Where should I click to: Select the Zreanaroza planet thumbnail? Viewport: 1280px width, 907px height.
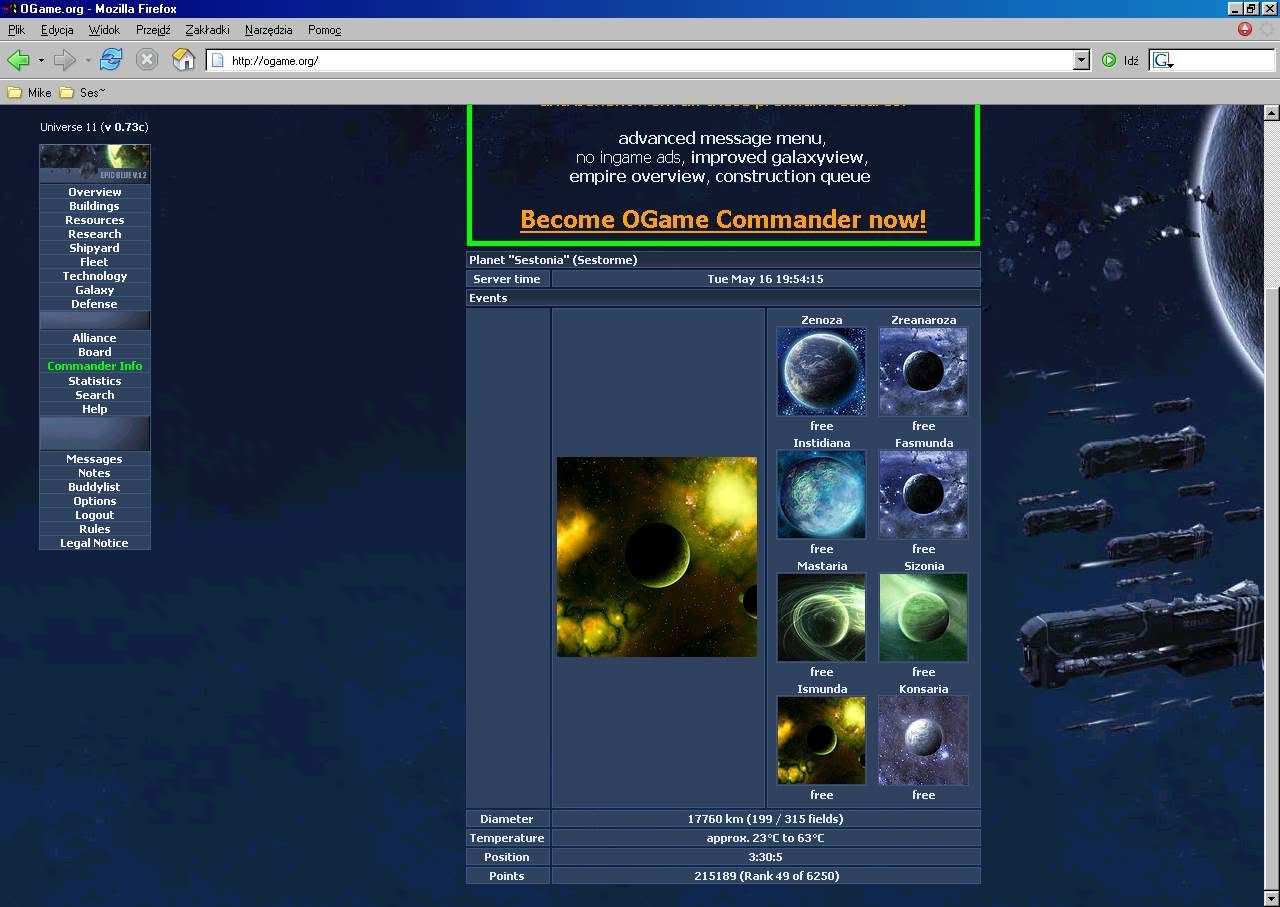click(924, 371)
